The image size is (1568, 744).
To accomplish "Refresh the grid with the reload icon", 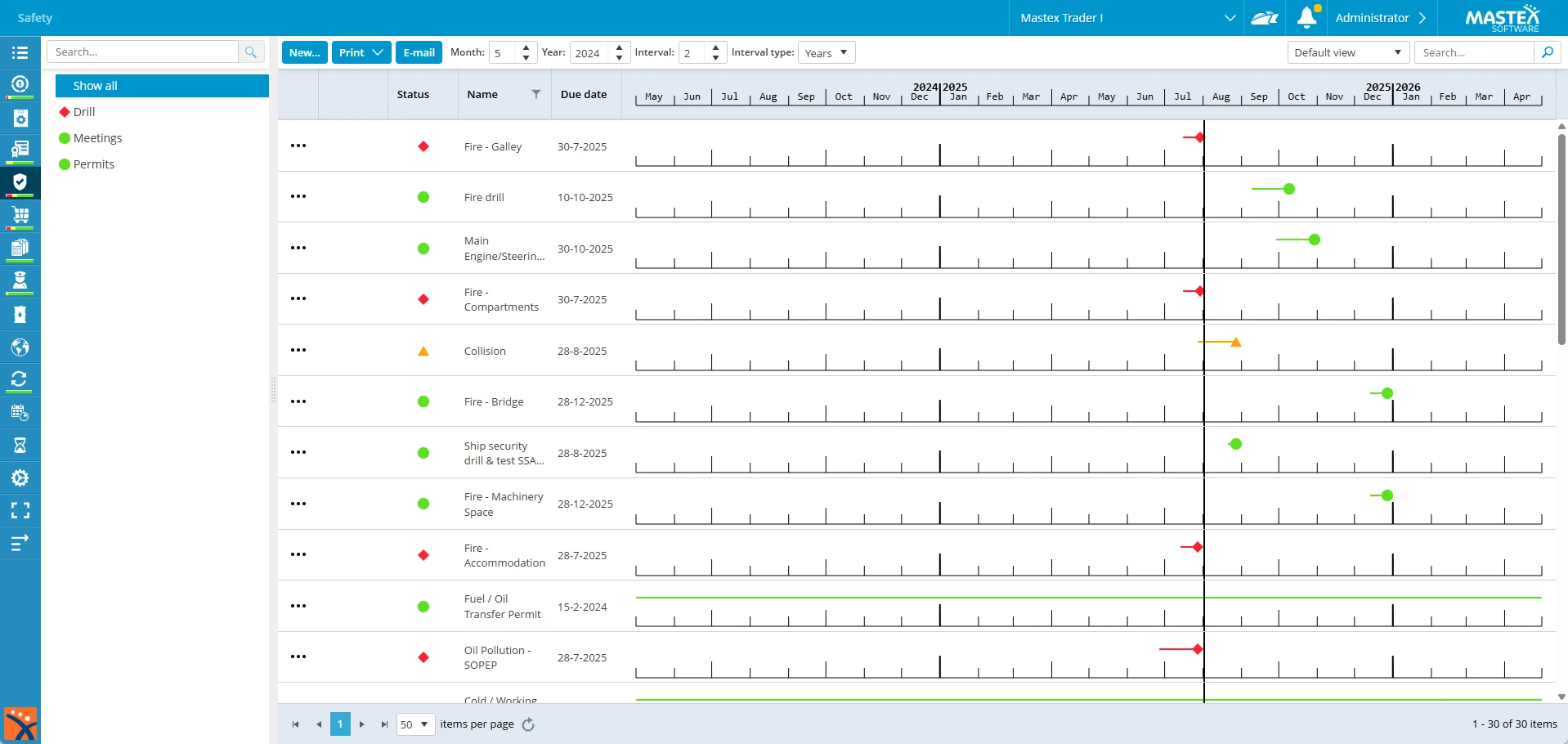I will [x=528, y=724].
